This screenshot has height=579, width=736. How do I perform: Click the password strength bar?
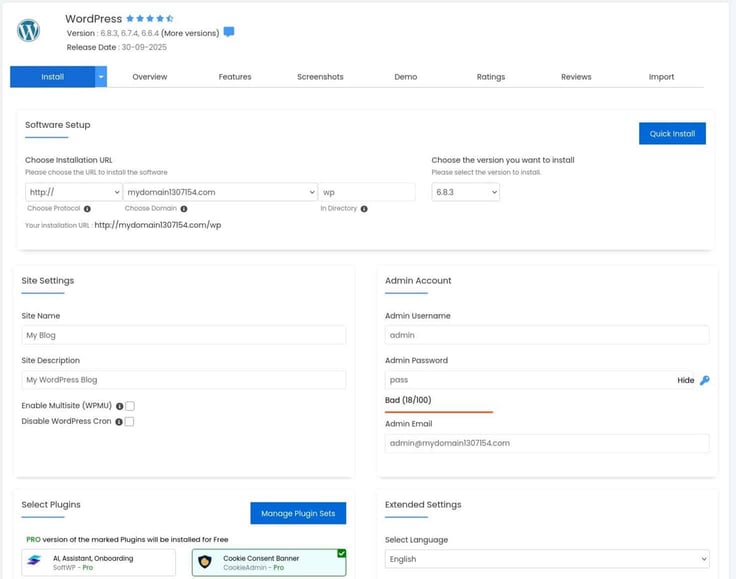[439, 412]
